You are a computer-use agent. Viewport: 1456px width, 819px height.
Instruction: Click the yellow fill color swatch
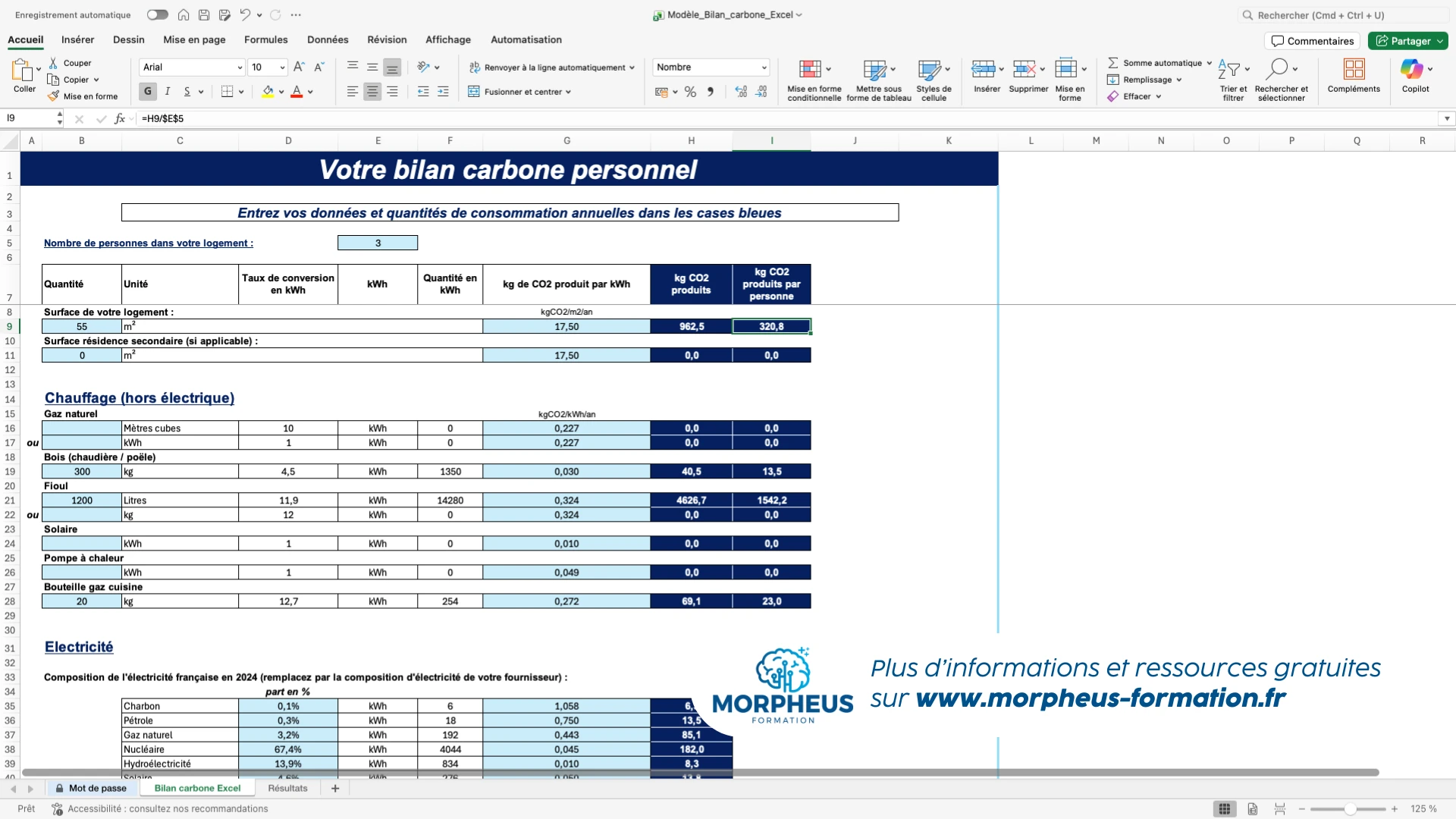click(268, 92)
